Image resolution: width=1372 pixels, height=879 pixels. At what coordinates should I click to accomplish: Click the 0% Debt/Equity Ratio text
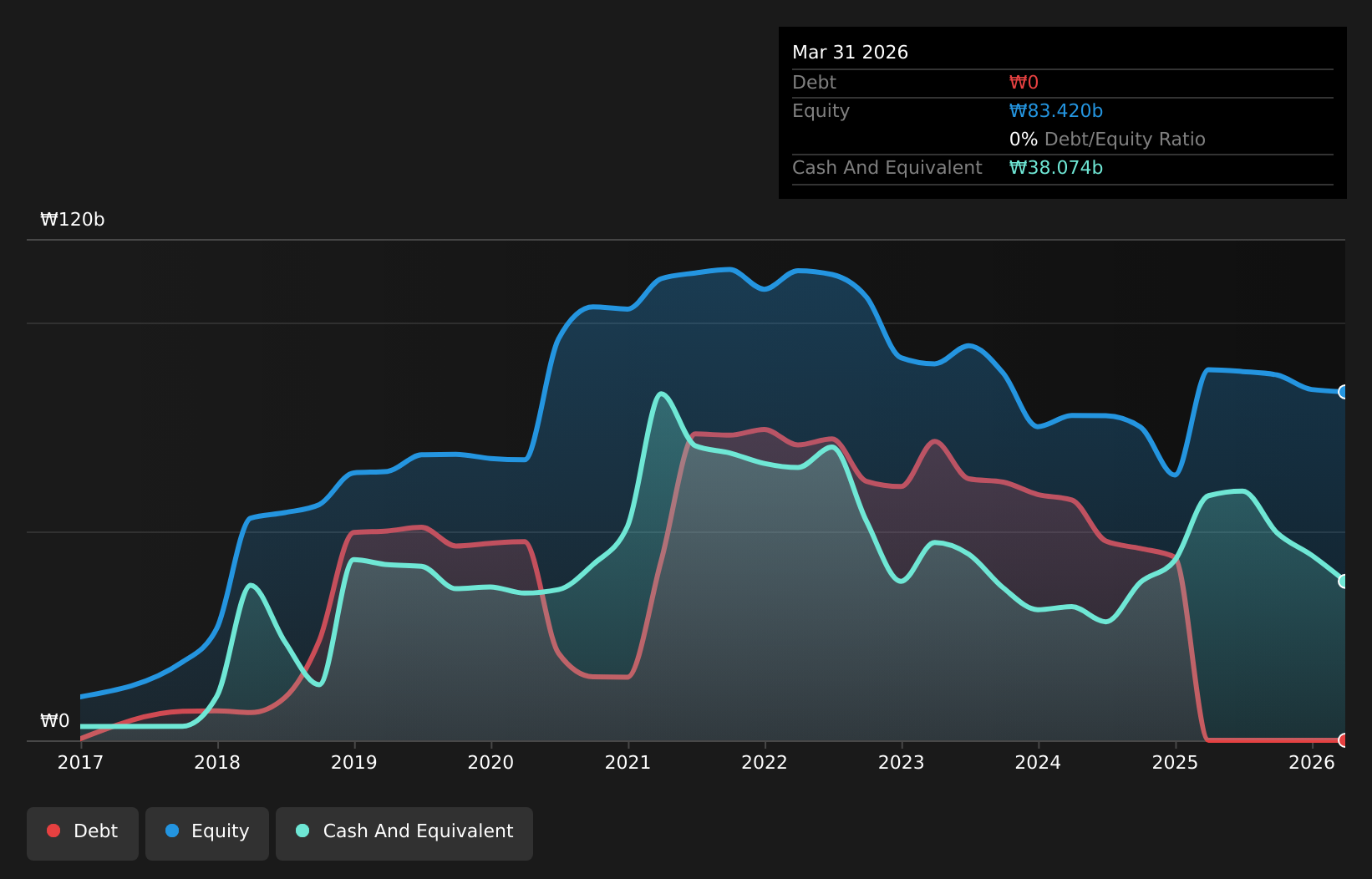coord(1107,140)
